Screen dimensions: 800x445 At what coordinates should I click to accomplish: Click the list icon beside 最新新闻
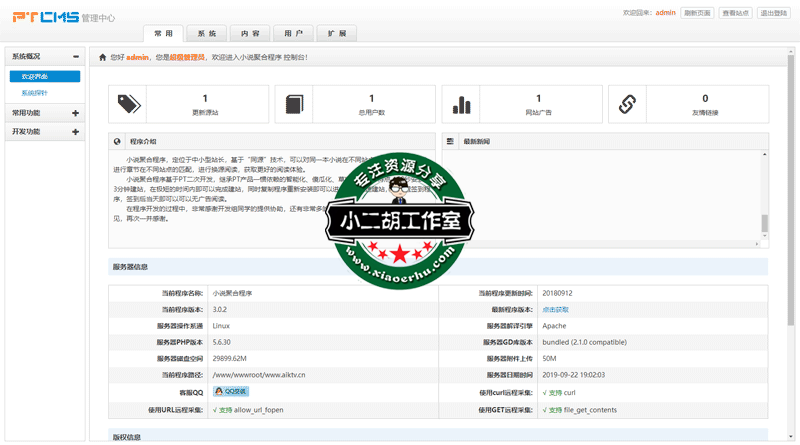(450, 142)
